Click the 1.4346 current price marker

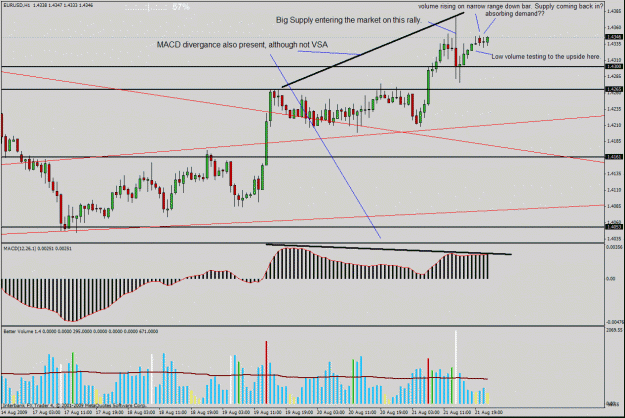pos(613,37)
